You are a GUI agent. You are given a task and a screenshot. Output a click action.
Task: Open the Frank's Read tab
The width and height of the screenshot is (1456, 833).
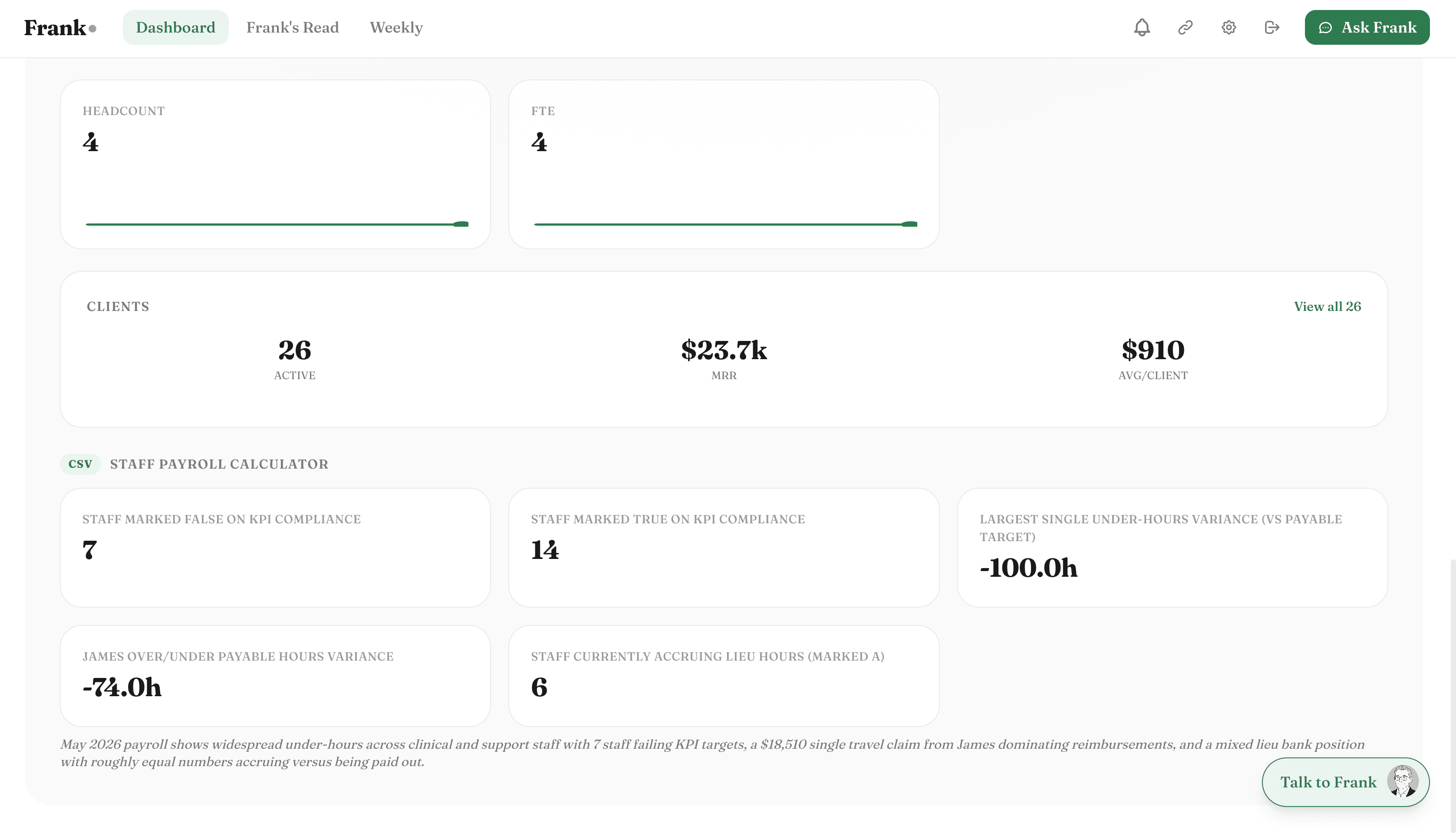click(292, 27)
